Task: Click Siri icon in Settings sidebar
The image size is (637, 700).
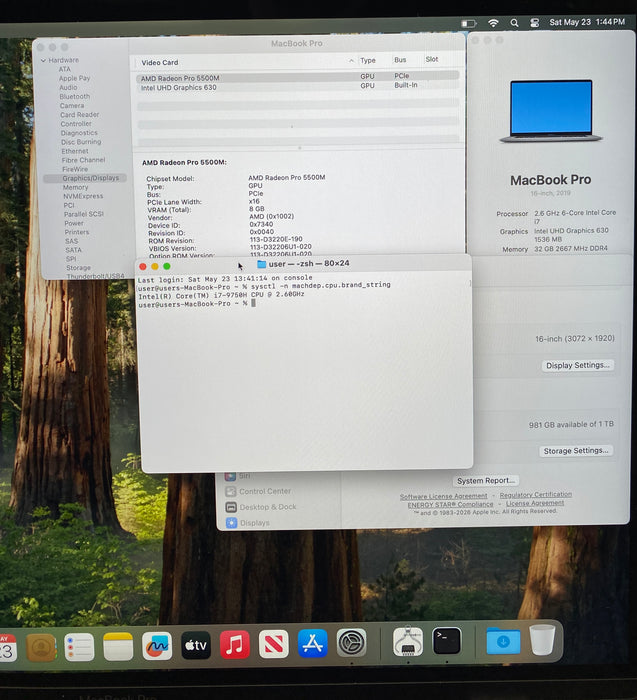Action: (x=230, y=476)
